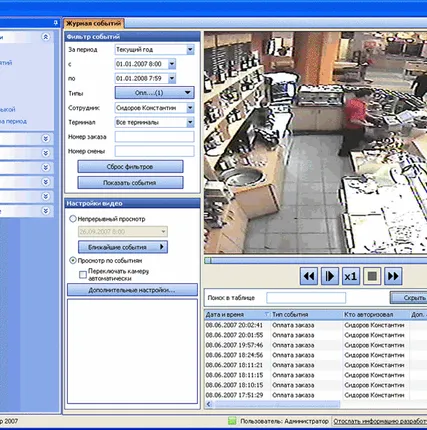Click the rewind playback button

(x=309, y=276)
